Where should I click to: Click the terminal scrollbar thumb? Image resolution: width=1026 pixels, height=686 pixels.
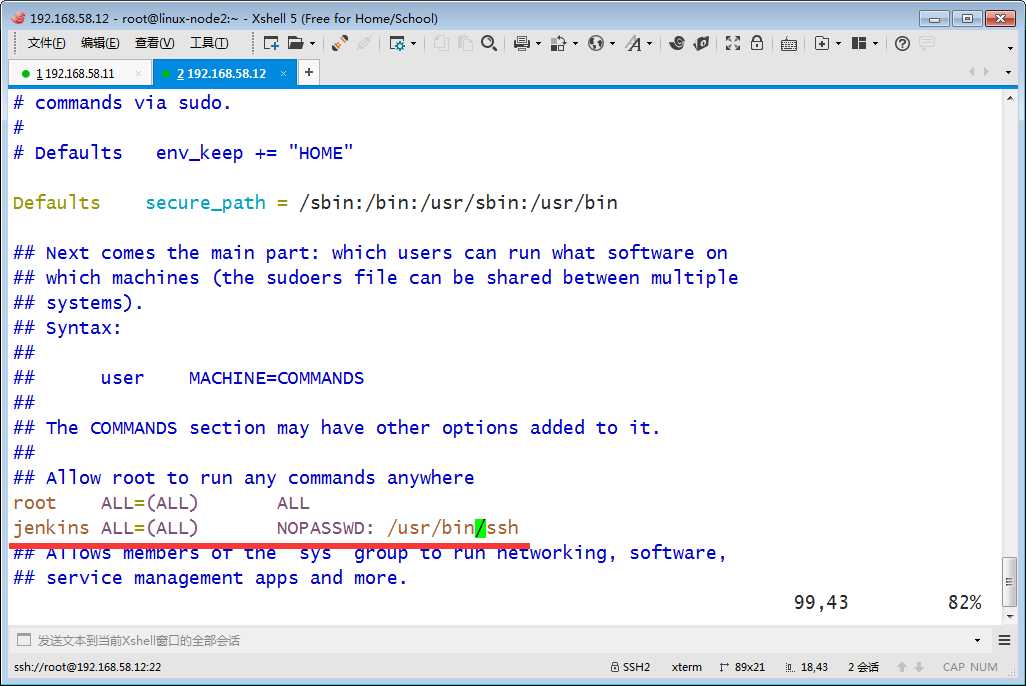pos(1010,581)
